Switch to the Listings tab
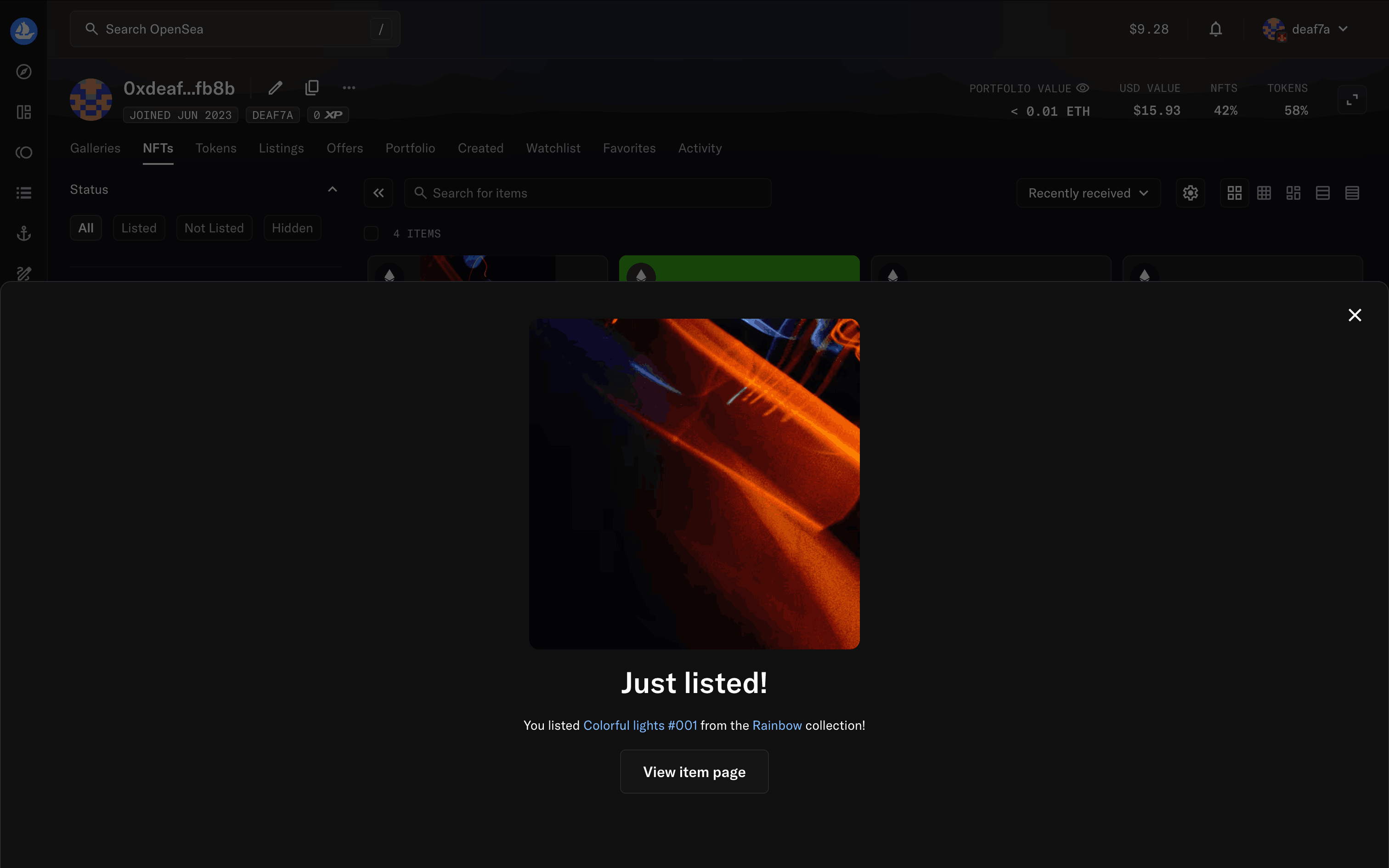Screen dimensions: 1389x868 (x=281, y=148)
